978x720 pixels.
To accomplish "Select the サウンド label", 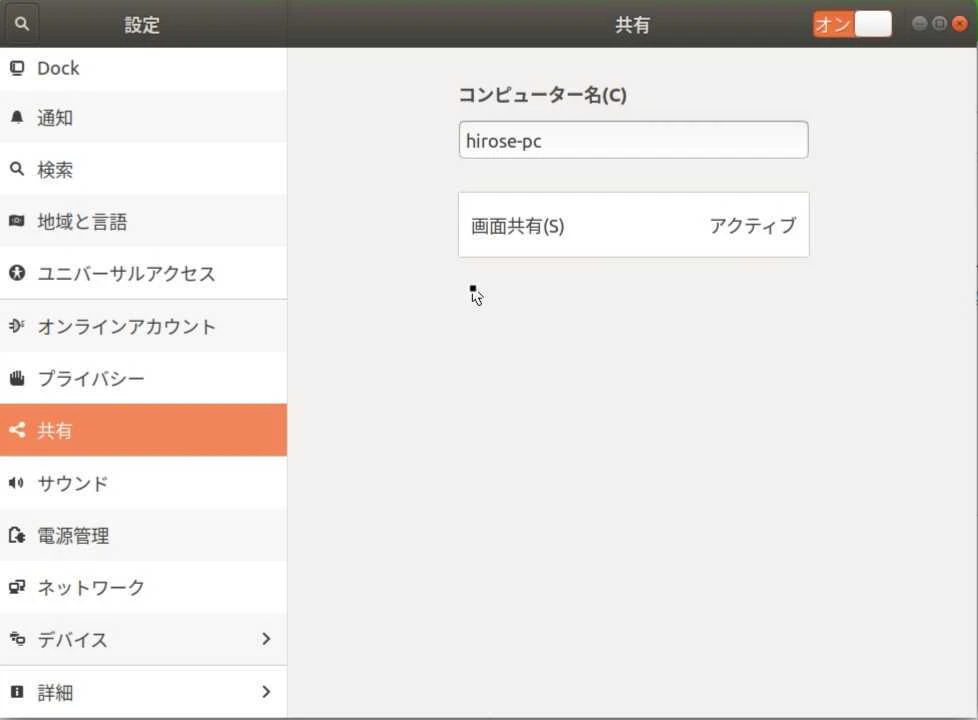I will click(73, 483).
